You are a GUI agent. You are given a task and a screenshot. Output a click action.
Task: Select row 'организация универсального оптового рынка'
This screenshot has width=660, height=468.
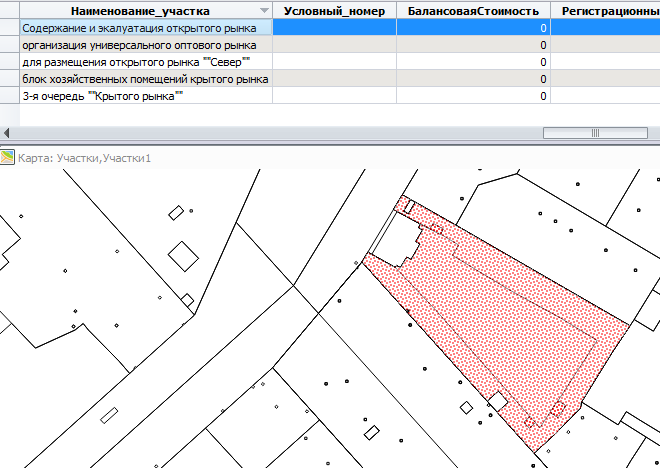point(146,45)
